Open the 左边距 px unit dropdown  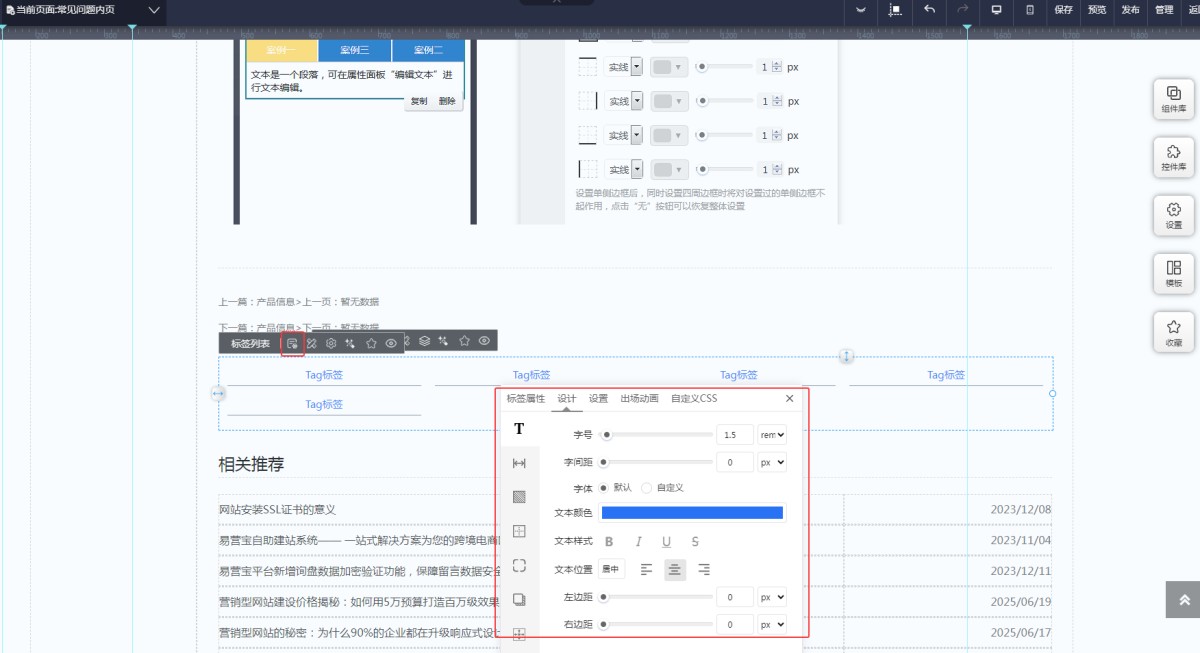click(772, 597)
